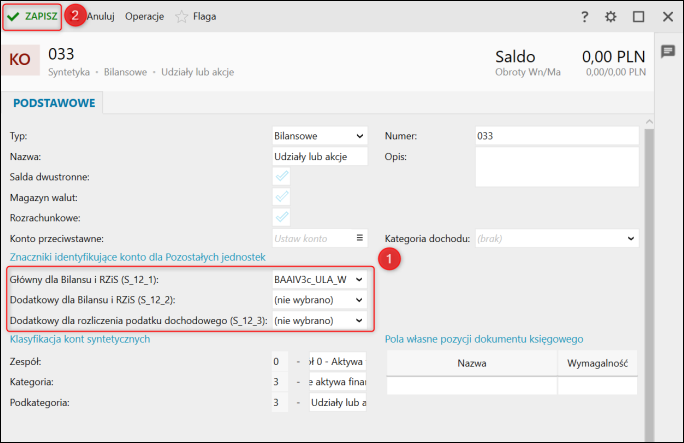Open the Dodatkowy podatku dochodowego S_12_3 dropdown
Image resolution: width=684 pixels, height=443 pixels.
click(x=320, y=320)
